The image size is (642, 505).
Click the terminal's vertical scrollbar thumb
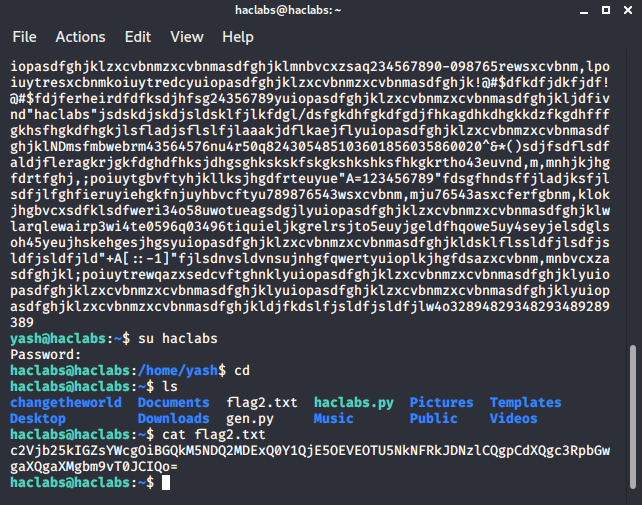pyautogui.click(x=633, y=415)
